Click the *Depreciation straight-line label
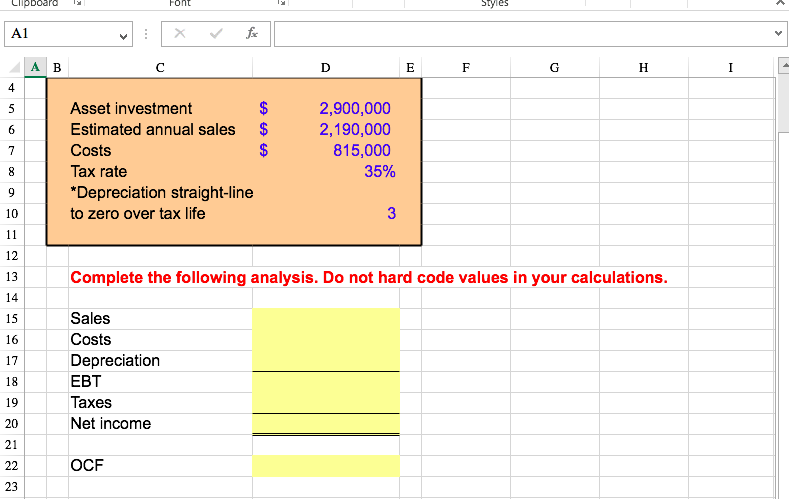Image resolution: width=789 pixels, height=499 pixels. click(162, 193)
